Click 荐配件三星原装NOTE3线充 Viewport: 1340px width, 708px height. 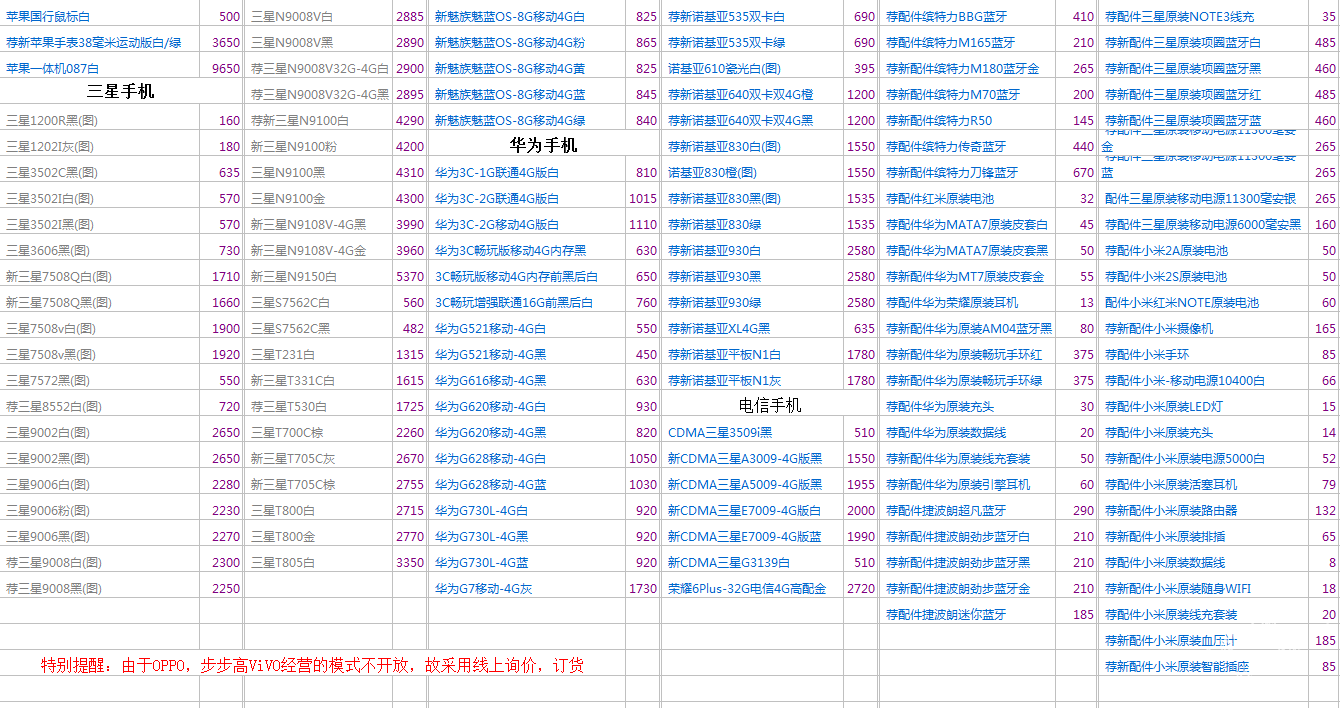coord(1179,16)
